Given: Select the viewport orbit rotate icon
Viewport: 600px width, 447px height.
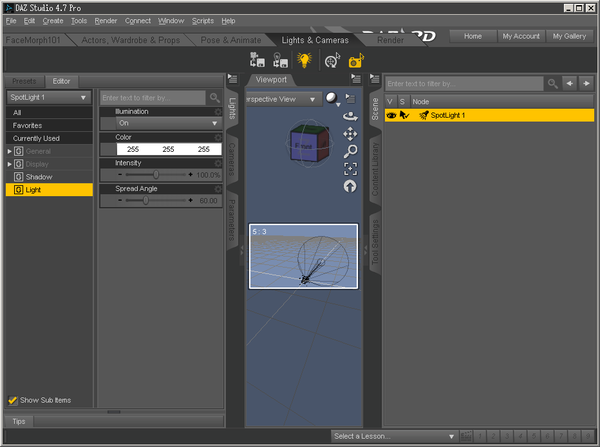Looking at the screenshot, I should 350,116.
